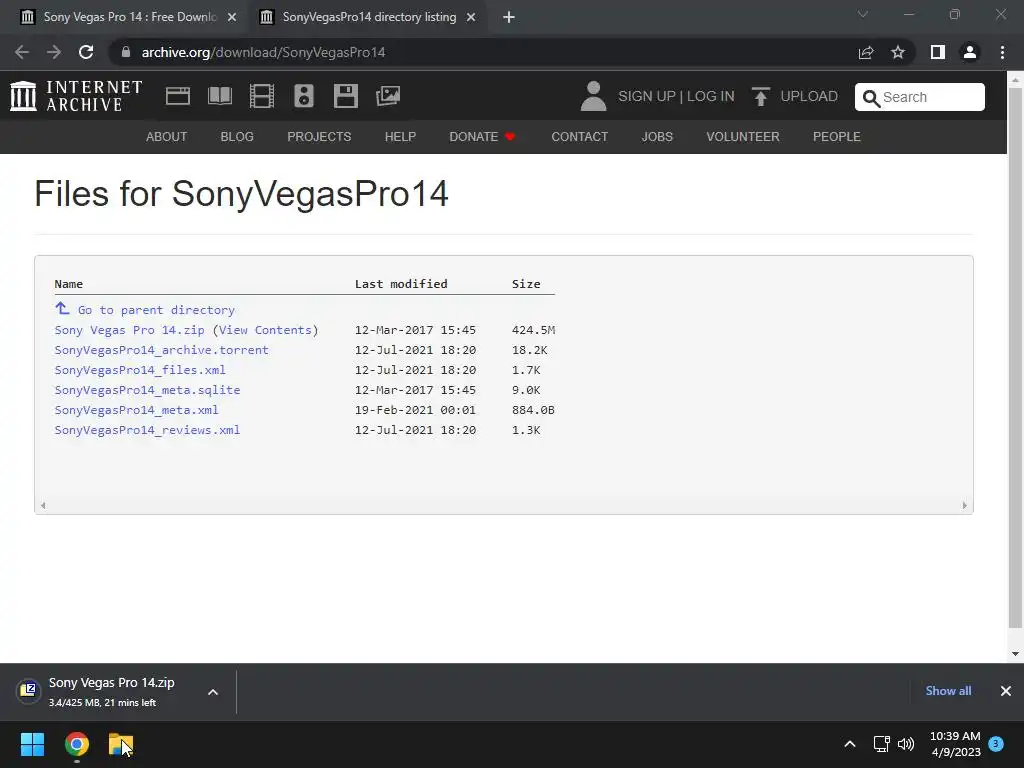This screenshot has width=1024, height=768.
Task: Click the search magnifier icon
Action: tap(871, 98)
